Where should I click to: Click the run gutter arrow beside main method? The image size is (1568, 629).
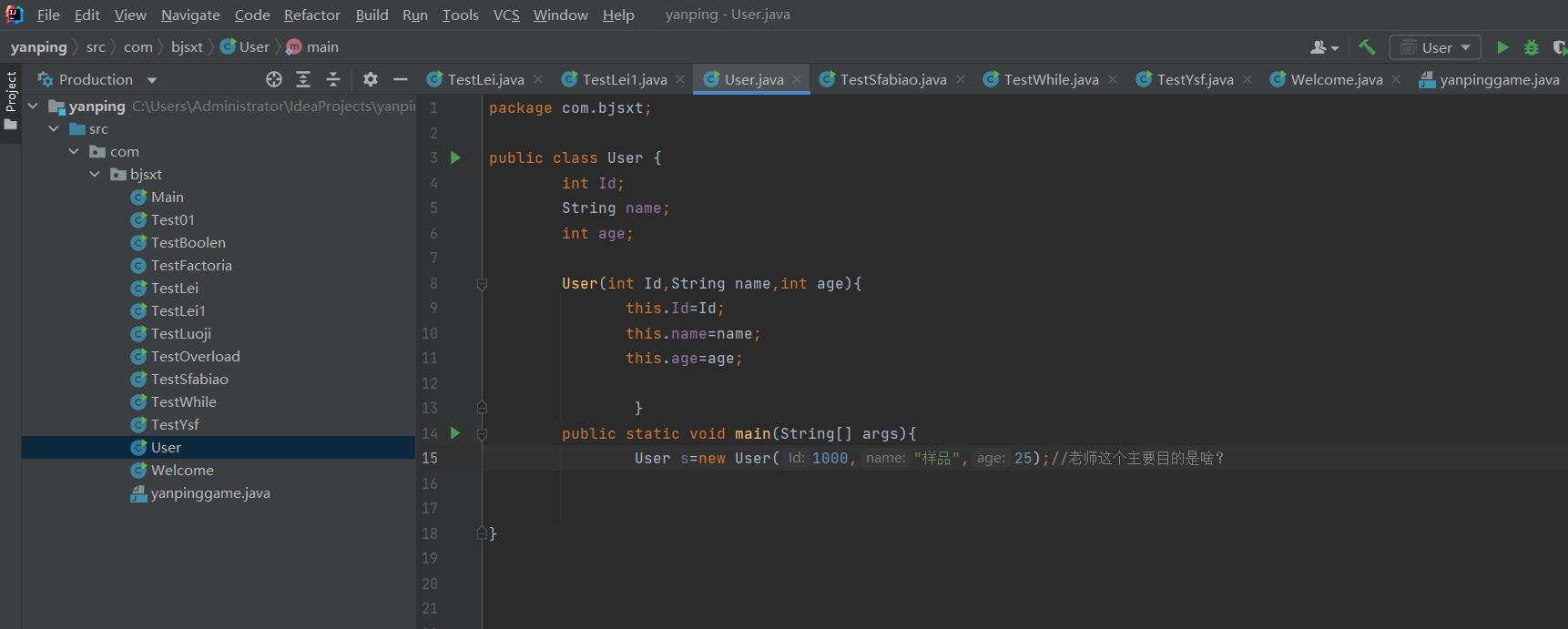tap(455, 433)
